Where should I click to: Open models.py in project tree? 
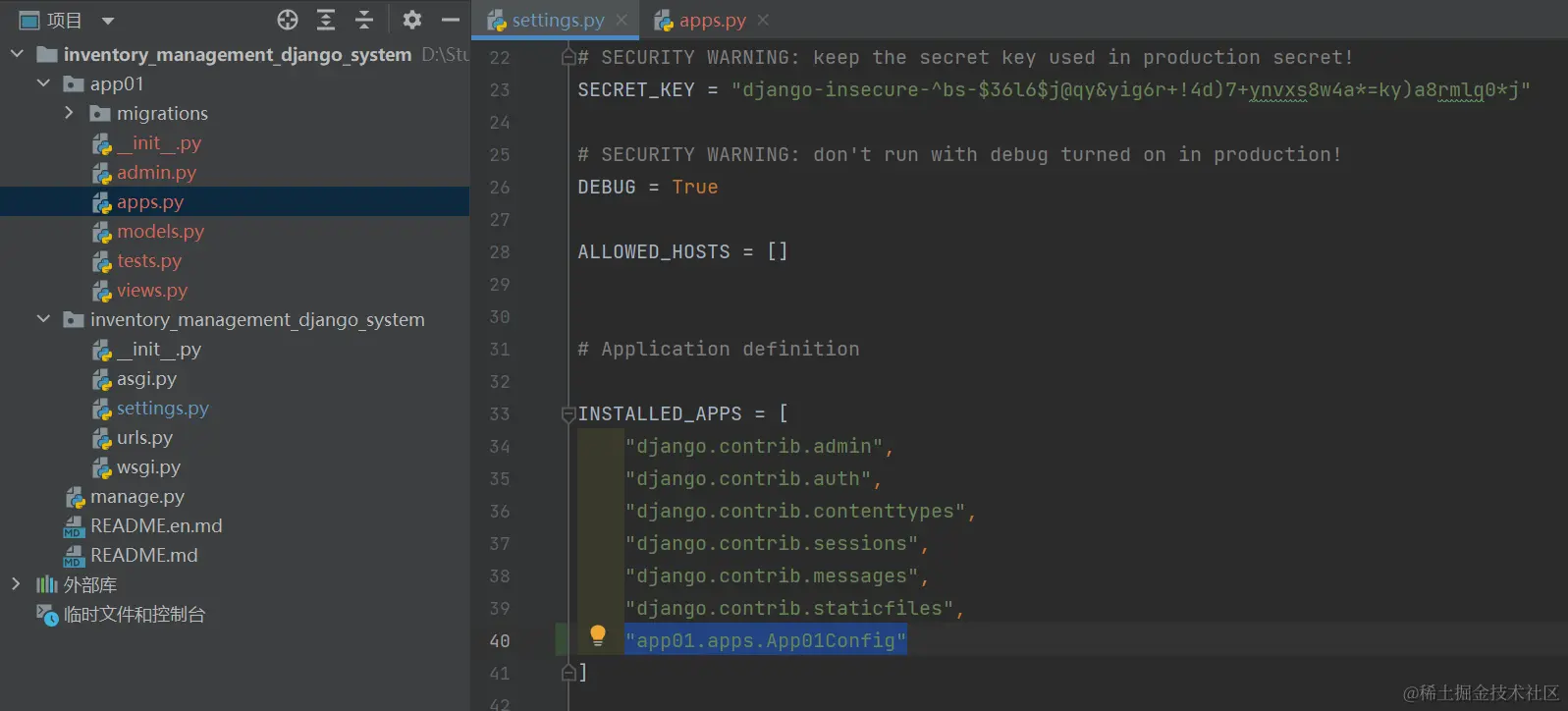161,231
